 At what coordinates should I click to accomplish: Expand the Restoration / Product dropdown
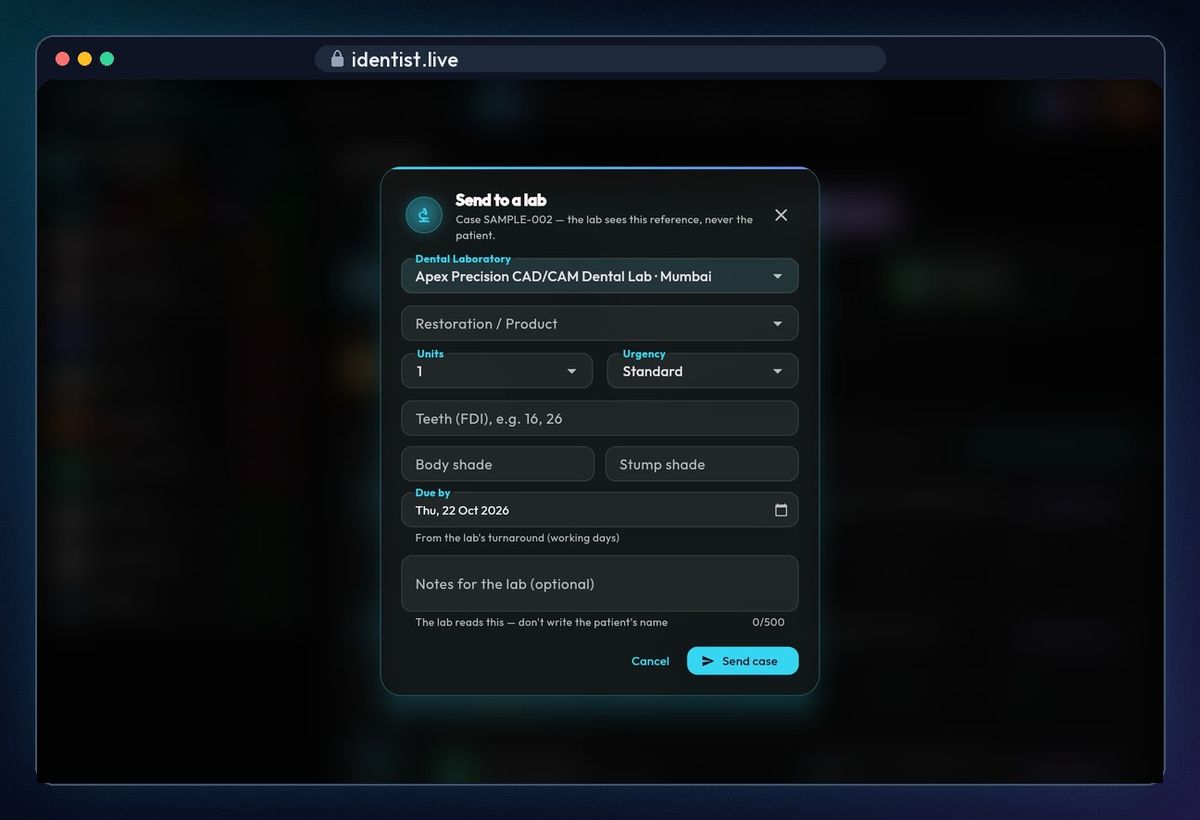(600, 323)
